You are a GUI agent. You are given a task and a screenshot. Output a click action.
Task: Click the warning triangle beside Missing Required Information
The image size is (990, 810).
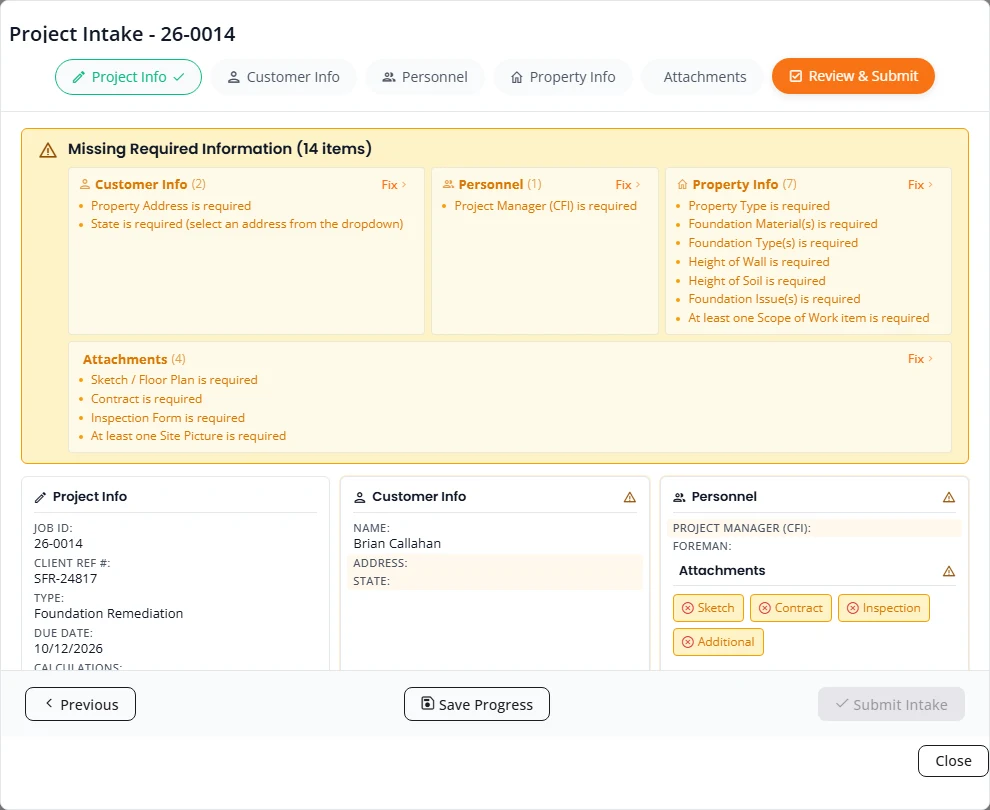point(48,150)
